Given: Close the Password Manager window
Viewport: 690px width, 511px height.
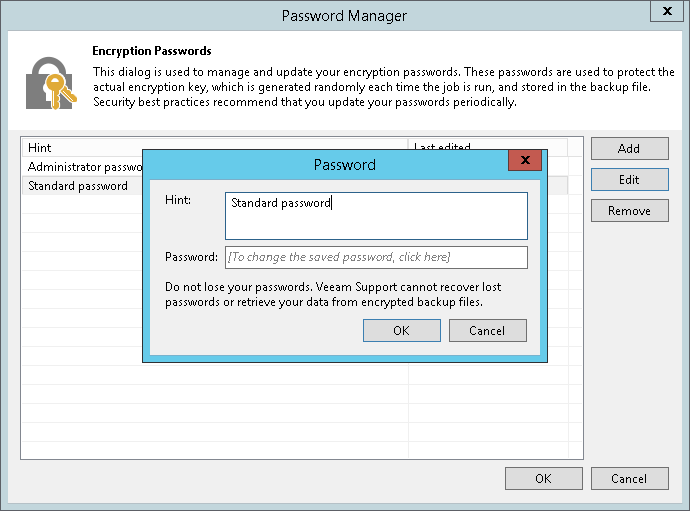Looking at the screenshot, I should [668, 13].
